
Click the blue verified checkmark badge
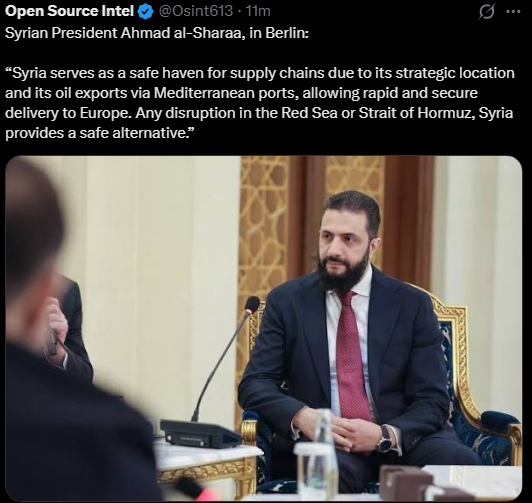coord(145,12)
